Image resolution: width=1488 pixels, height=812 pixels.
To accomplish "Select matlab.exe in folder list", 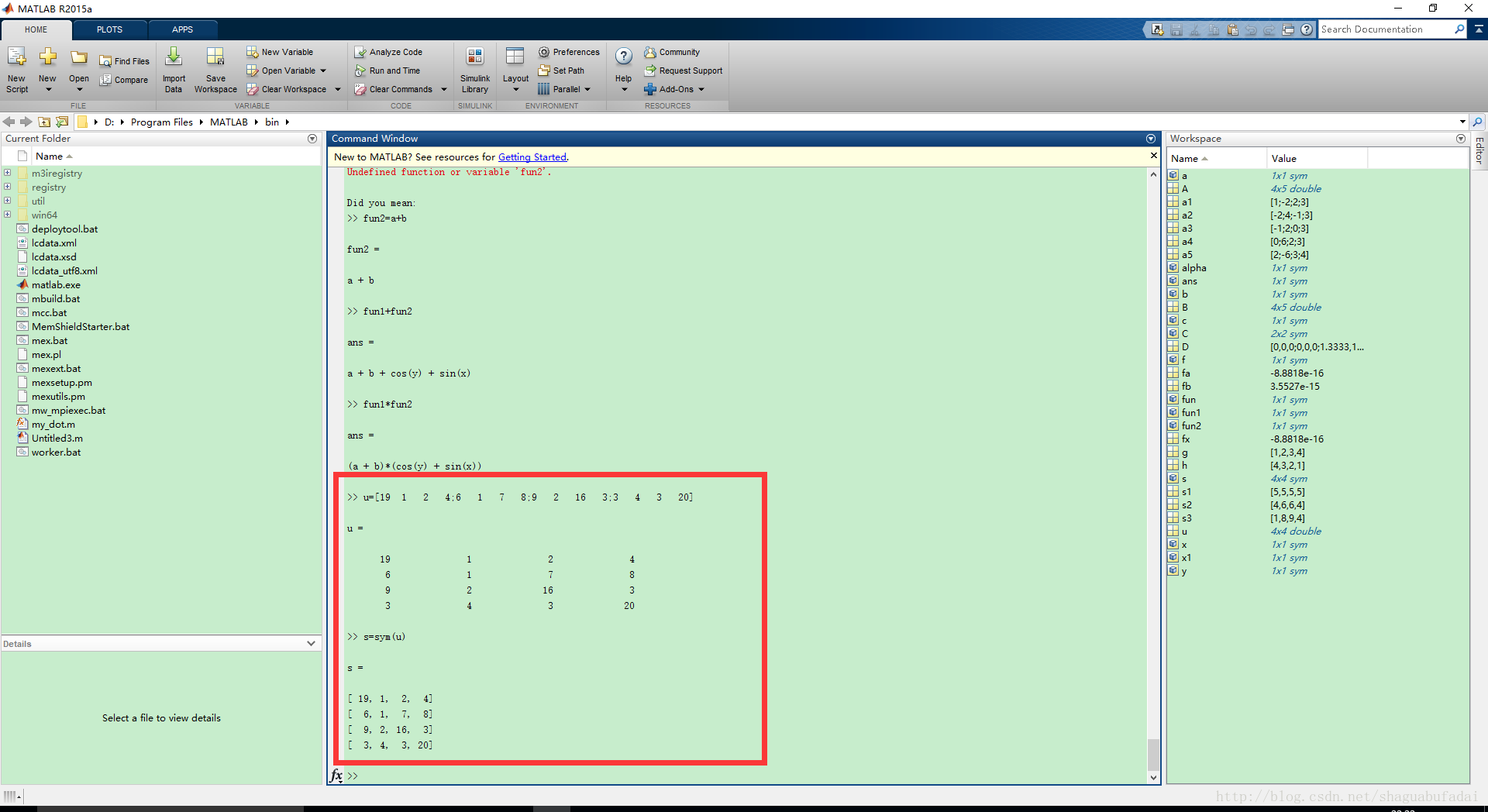I will pos(56,284).
